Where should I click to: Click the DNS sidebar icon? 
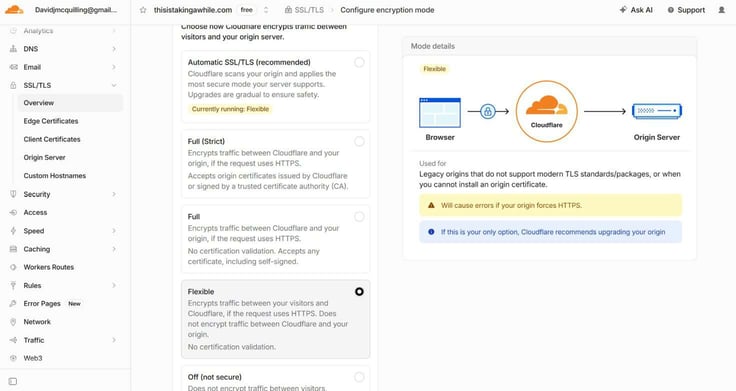tap(13, 49)
